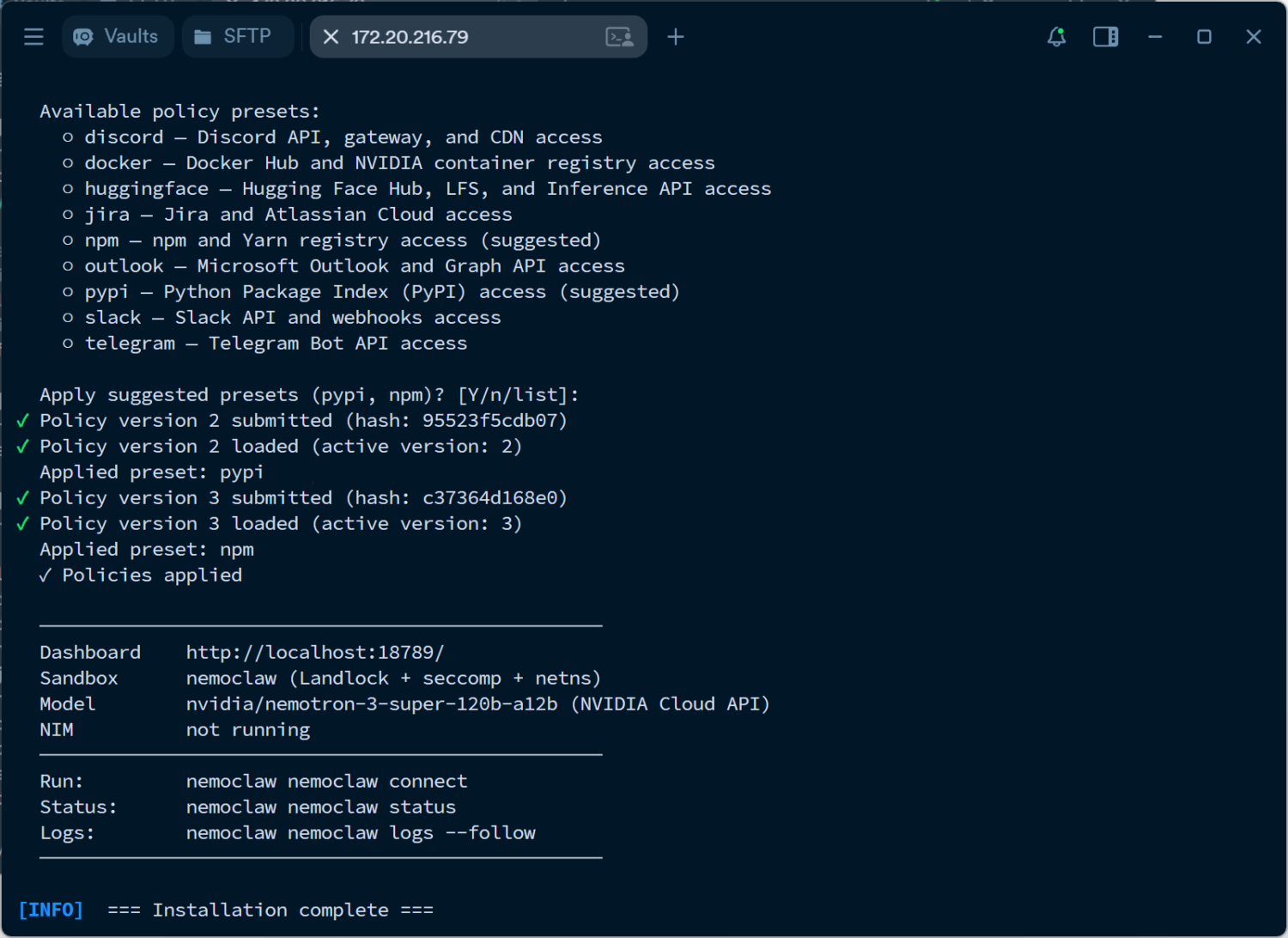Click the 'nemoclaw nemoclaw status' command text
This screenshot has width=1288, height=938.
pyautogui.click(x=320, y=807)
